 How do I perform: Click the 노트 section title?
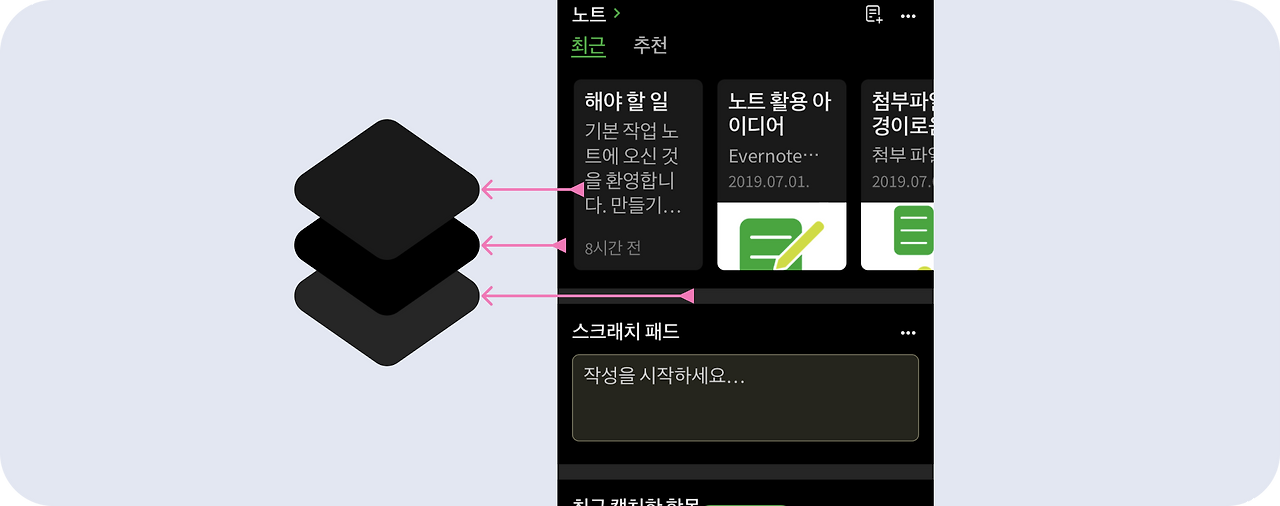point(589,14)
